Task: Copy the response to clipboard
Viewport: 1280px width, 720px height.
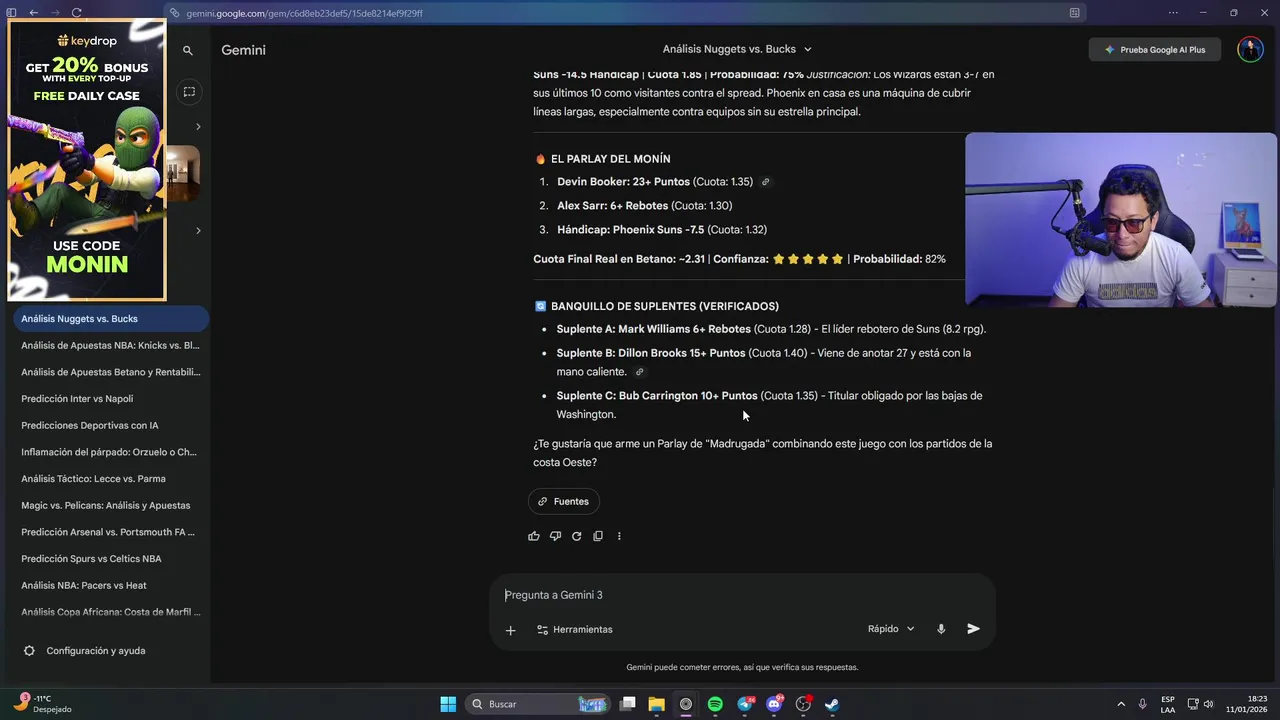Action: 598,536
